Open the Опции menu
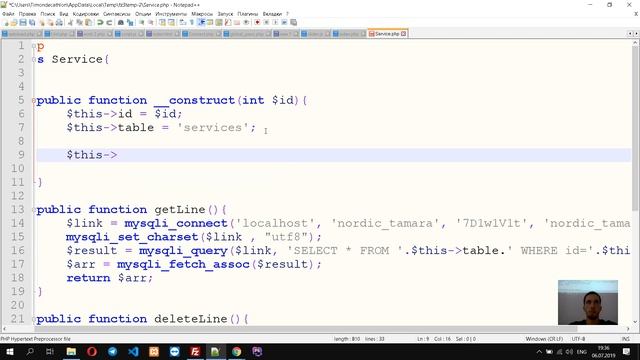This screenshot has height=360, width=640. tap(143, 14)
